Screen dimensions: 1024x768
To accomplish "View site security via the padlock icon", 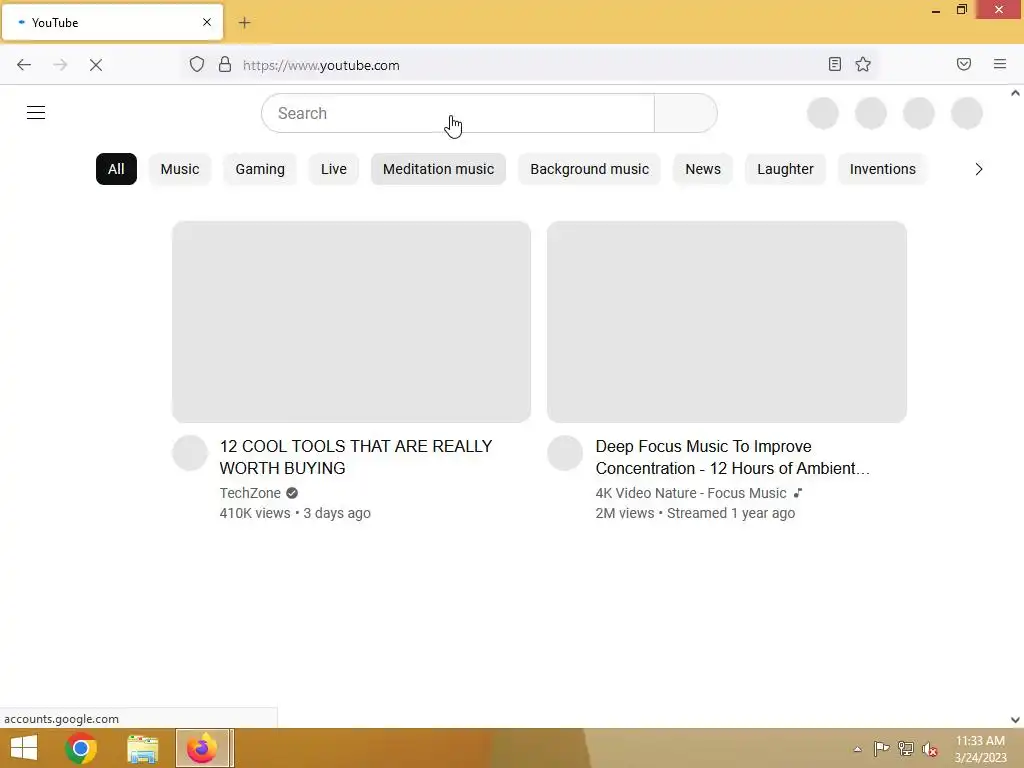I will click(x=225, y=64).
